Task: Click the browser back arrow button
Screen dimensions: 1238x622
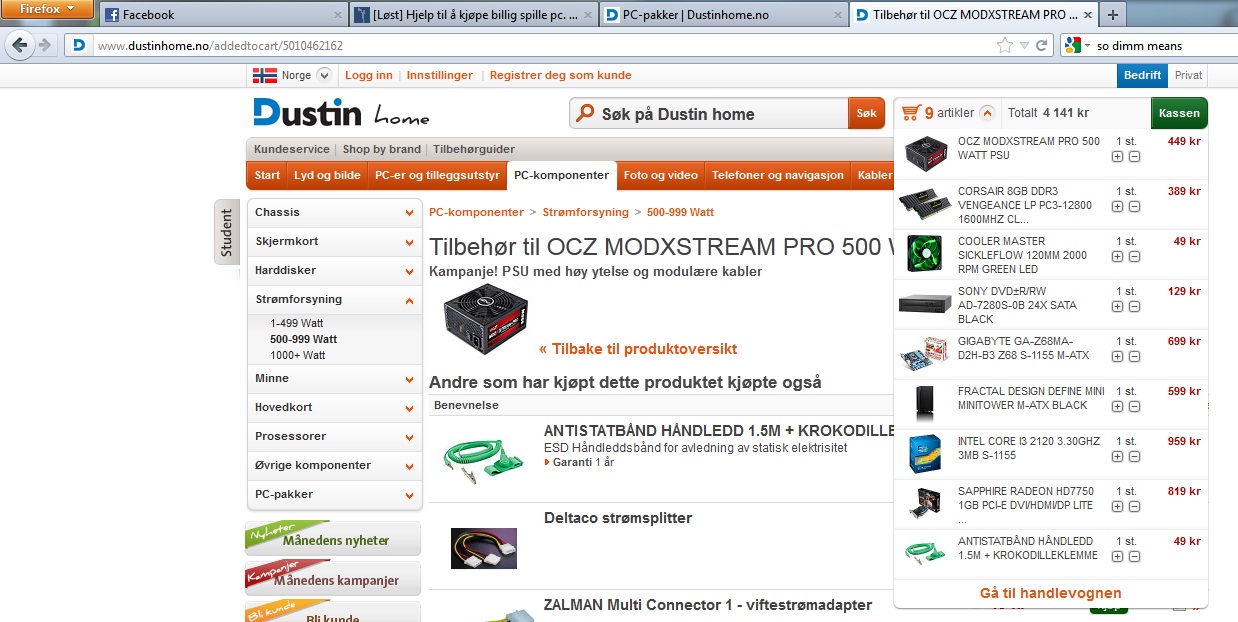Action: (19, 45)
